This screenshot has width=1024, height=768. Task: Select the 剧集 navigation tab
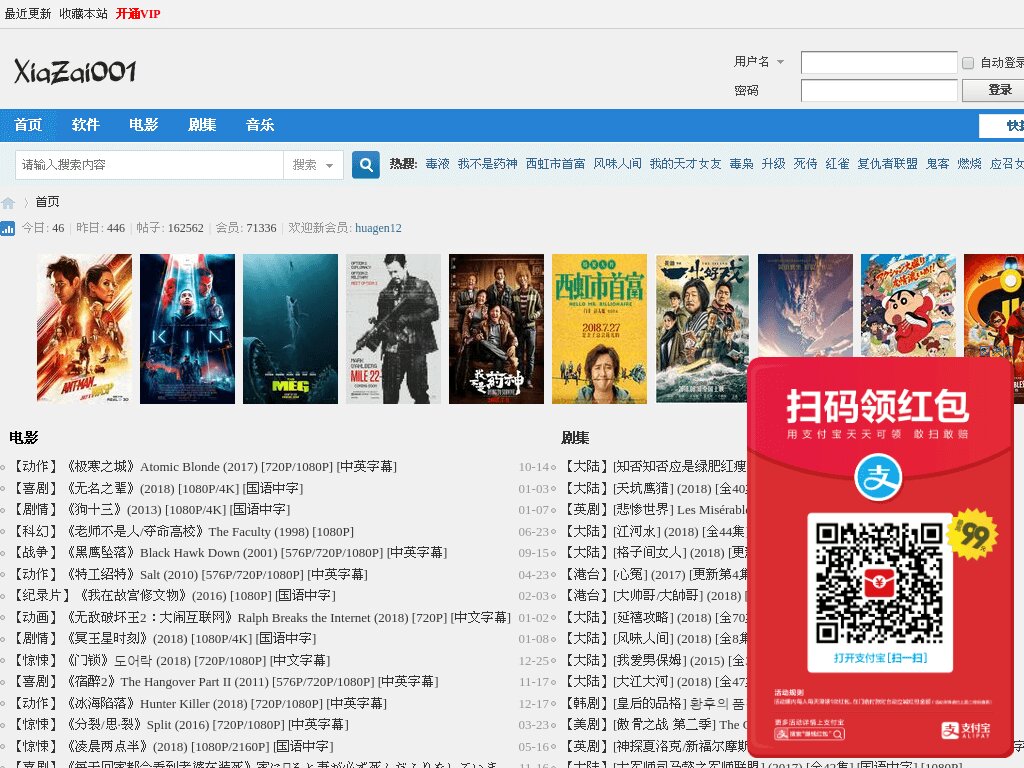[x=202, y=125]
